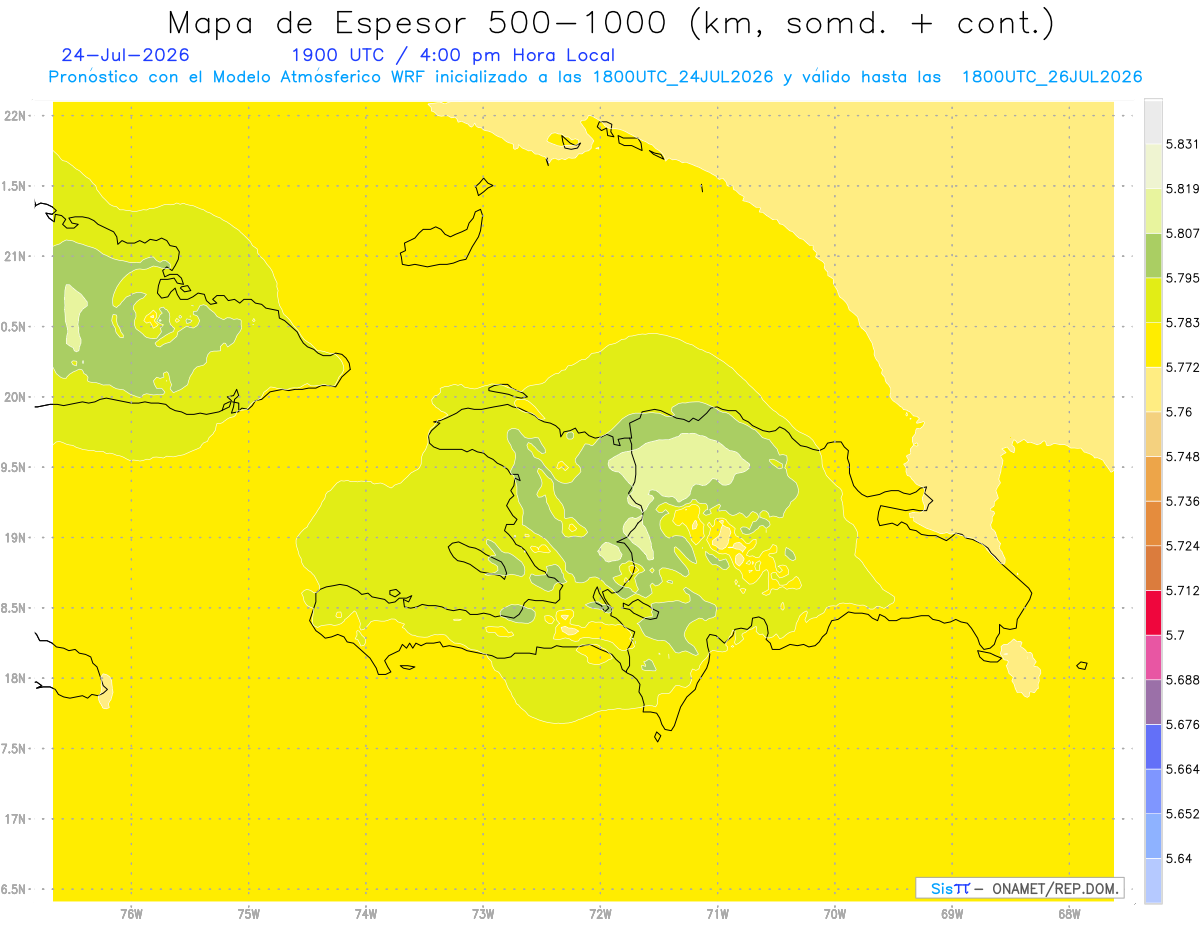Click the legend value '5.831'

coord(1183,144)
